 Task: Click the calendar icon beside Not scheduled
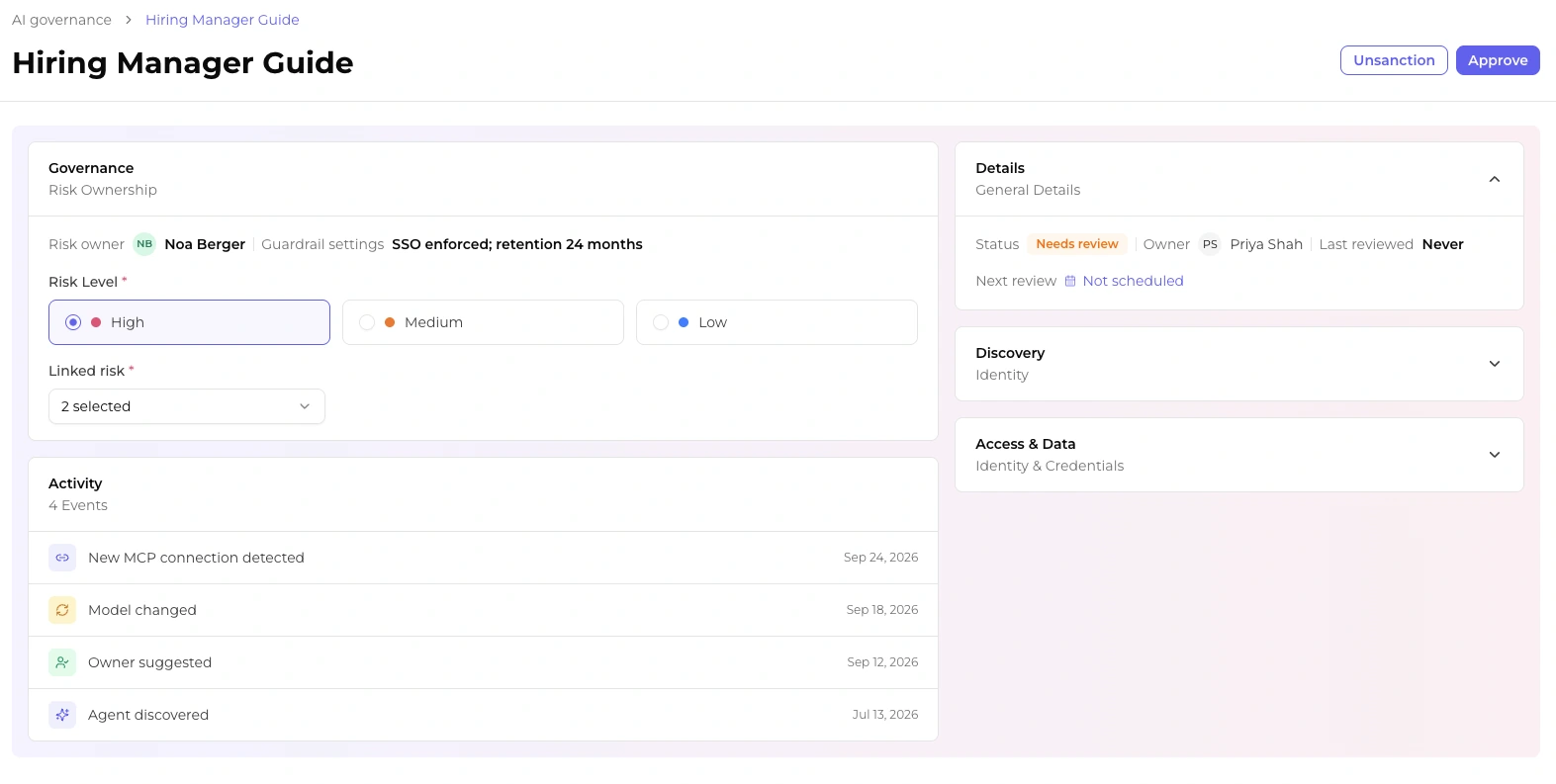(x=1070, y=281)
